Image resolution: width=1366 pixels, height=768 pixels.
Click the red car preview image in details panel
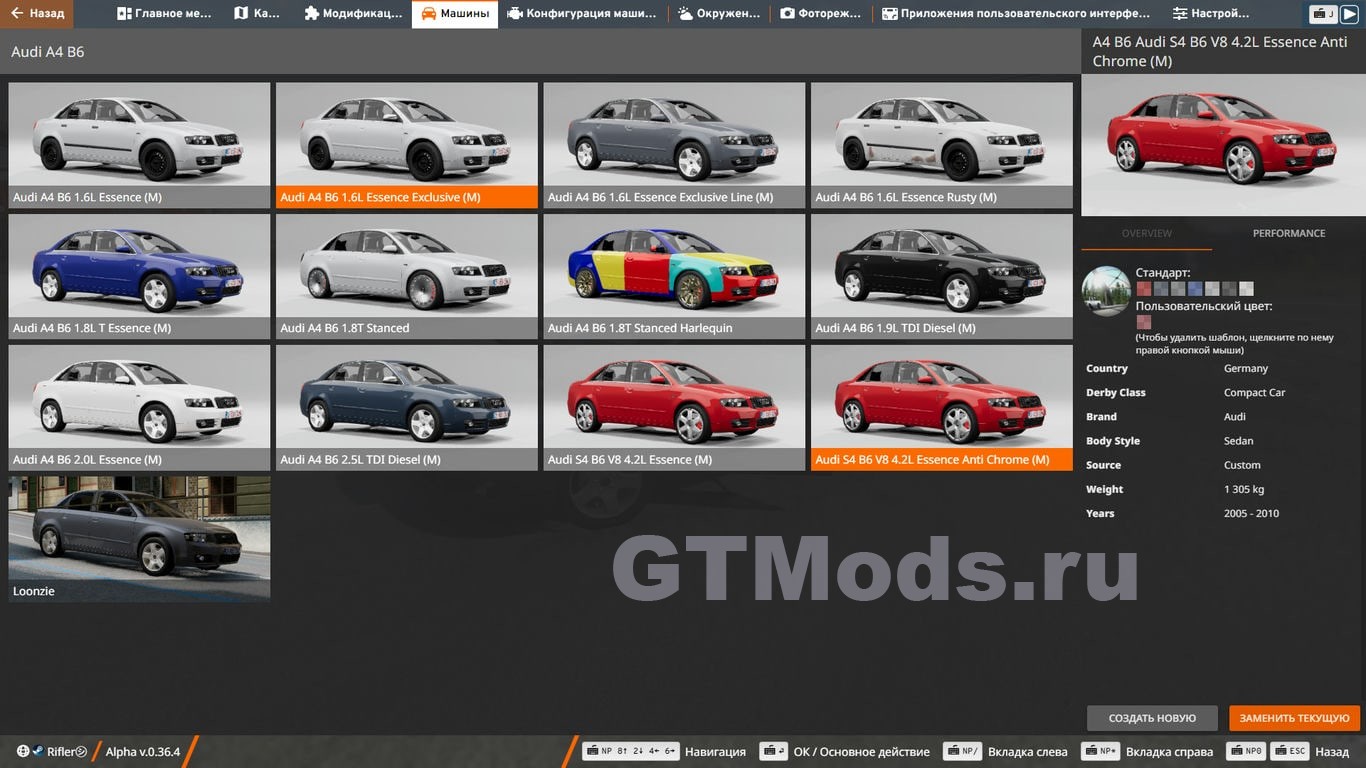(1224, 145)
